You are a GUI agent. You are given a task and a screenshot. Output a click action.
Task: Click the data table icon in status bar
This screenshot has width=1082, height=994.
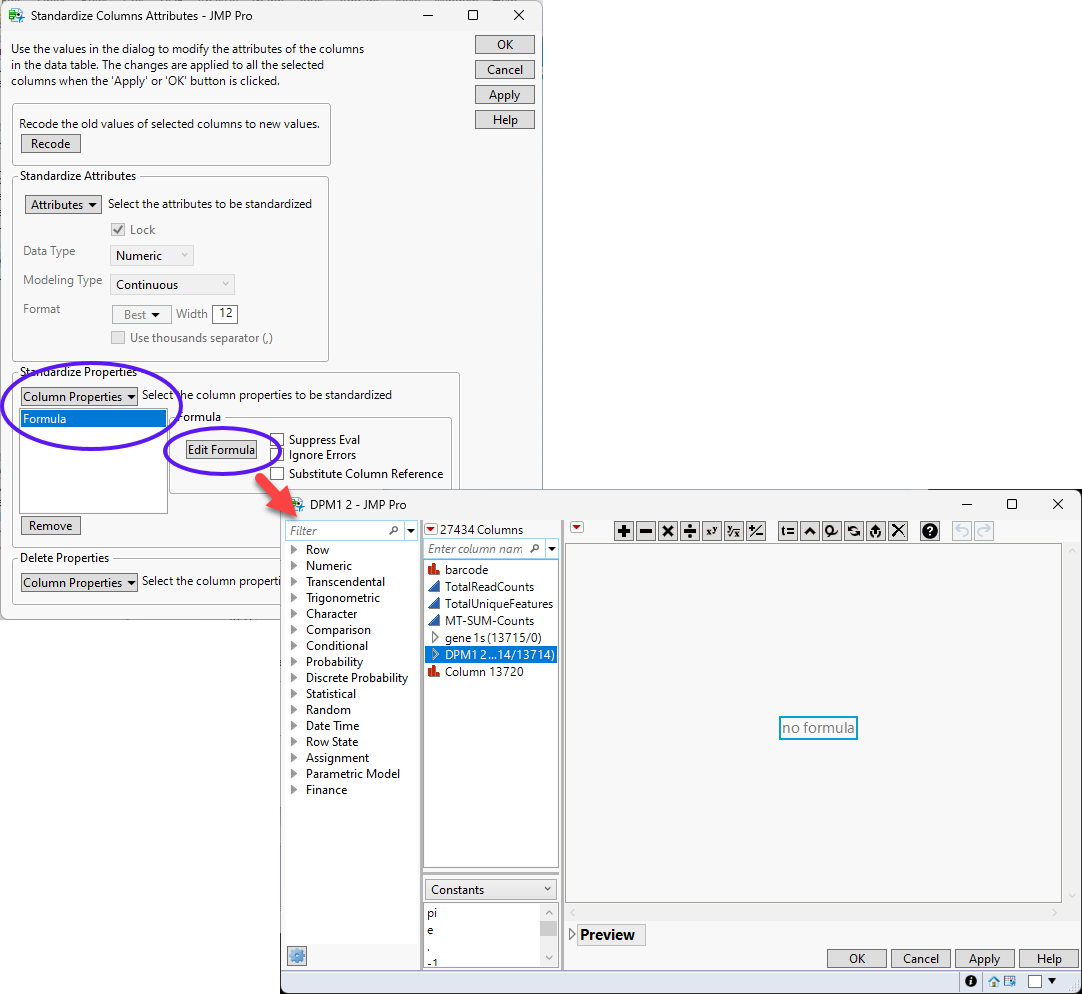(1010, 981)
